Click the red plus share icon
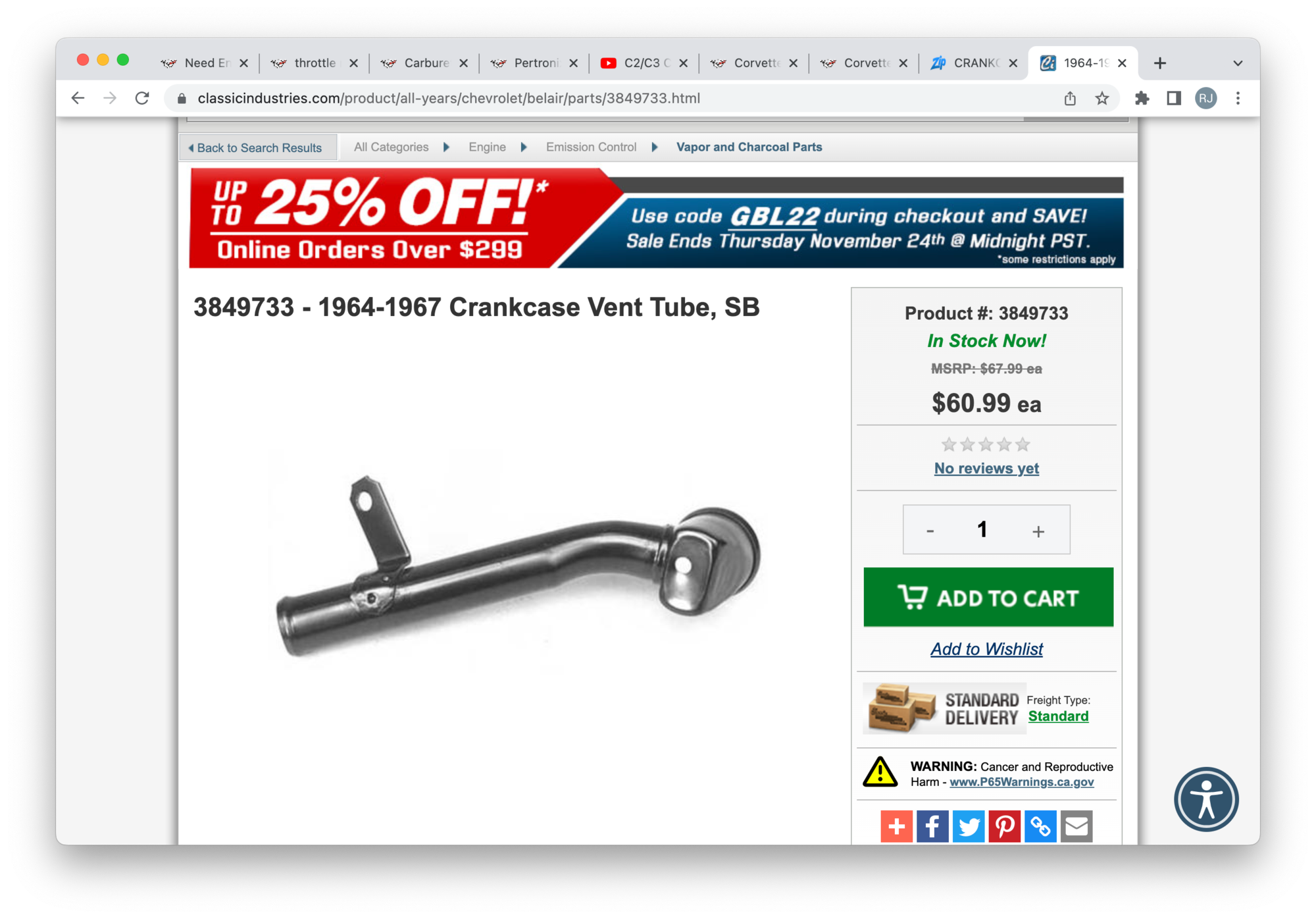1316x919 pixels. click(896, 826)
